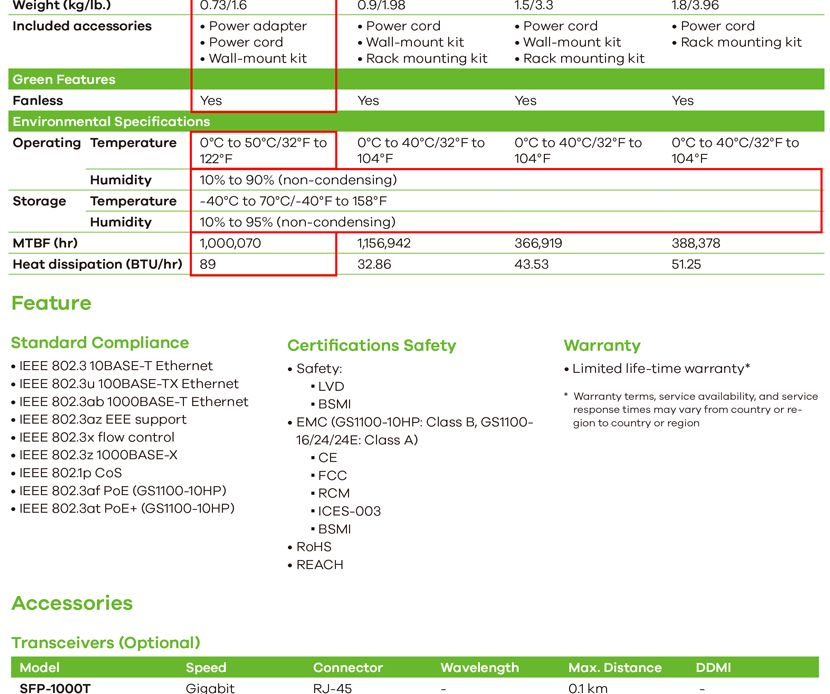Image resolution: width=830 pixels, height=694 pixels.
Task: Select 'IEEE 802.3u 100BASE-TX Ethernet' item
Action: [x=129, y=384]
